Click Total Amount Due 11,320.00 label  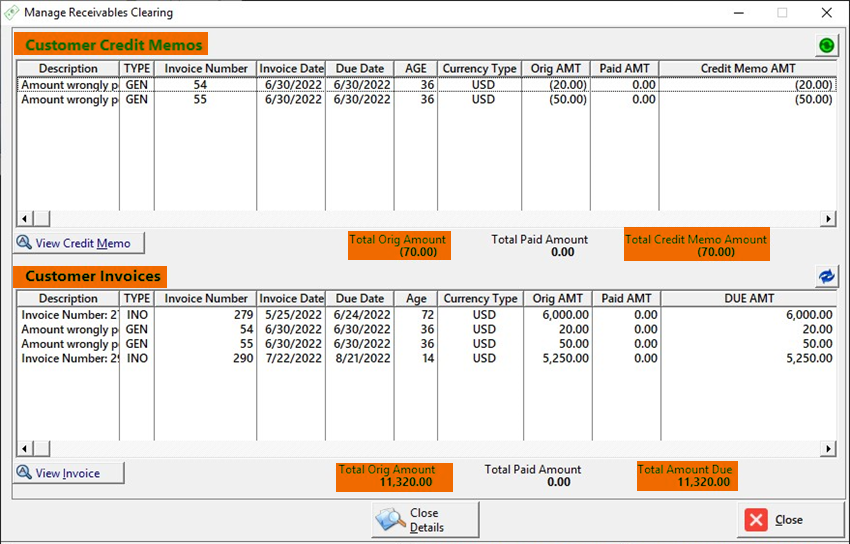(x=687, y=476)
